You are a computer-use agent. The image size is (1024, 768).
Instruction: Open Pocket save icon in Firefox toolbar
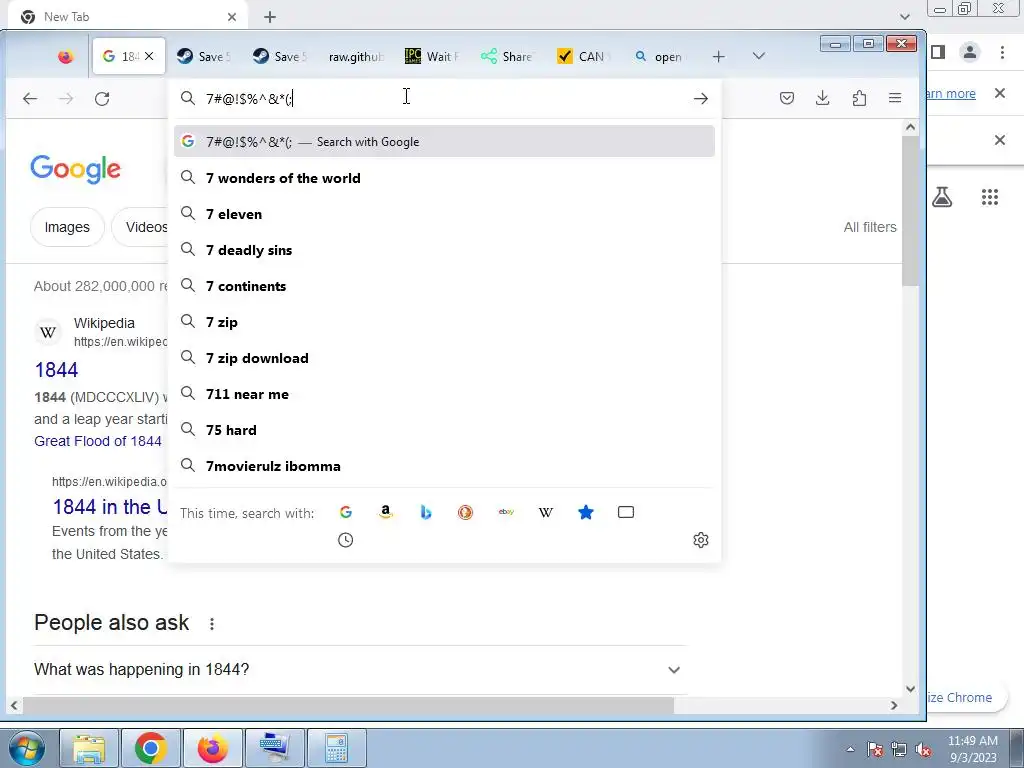tap(787, 99)
